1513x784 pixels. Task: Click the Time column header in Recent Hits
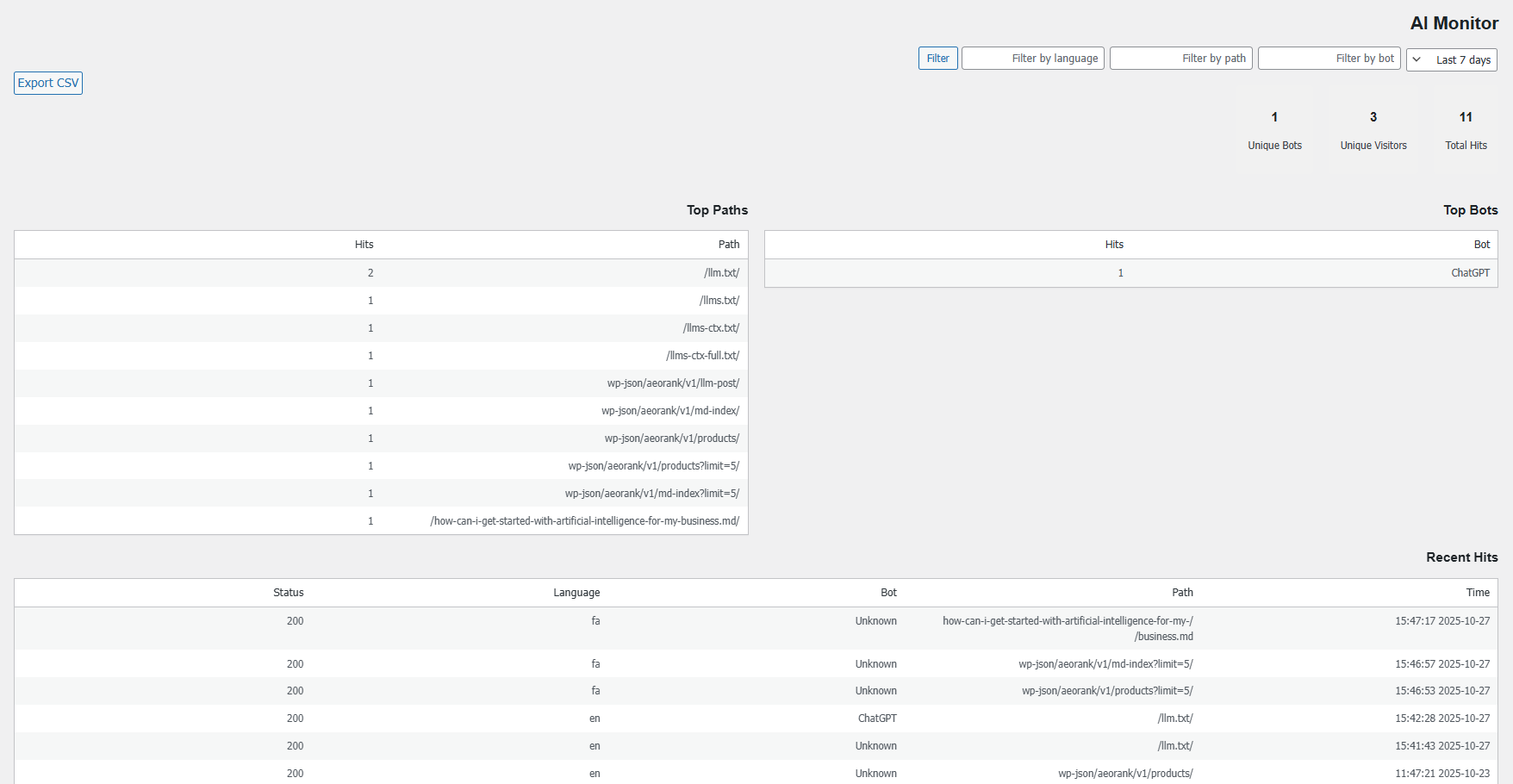point(1477,593)
